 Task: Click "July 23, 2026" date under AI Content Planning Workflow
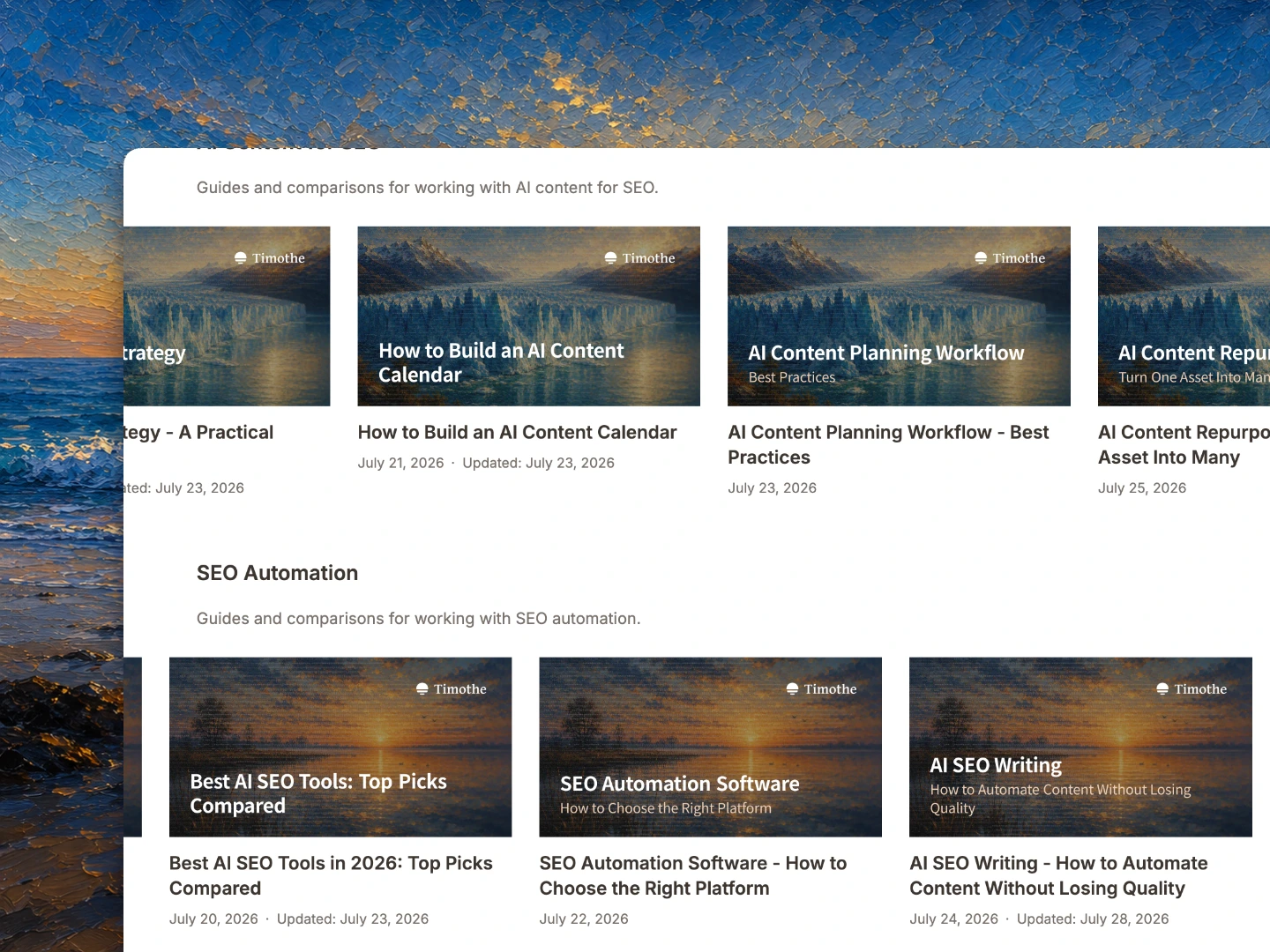772,488
